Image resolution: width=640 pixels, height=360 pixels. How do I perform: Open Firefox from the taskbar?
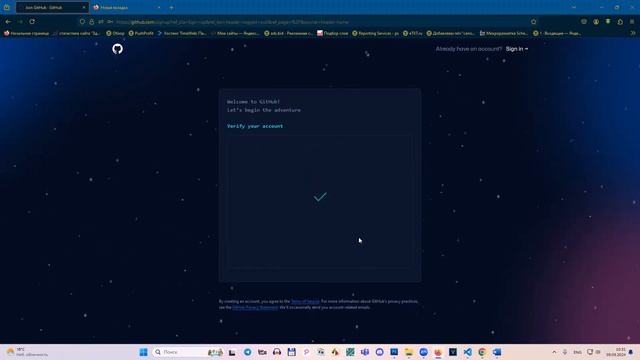pyautogui.click(x=438, y=352)
